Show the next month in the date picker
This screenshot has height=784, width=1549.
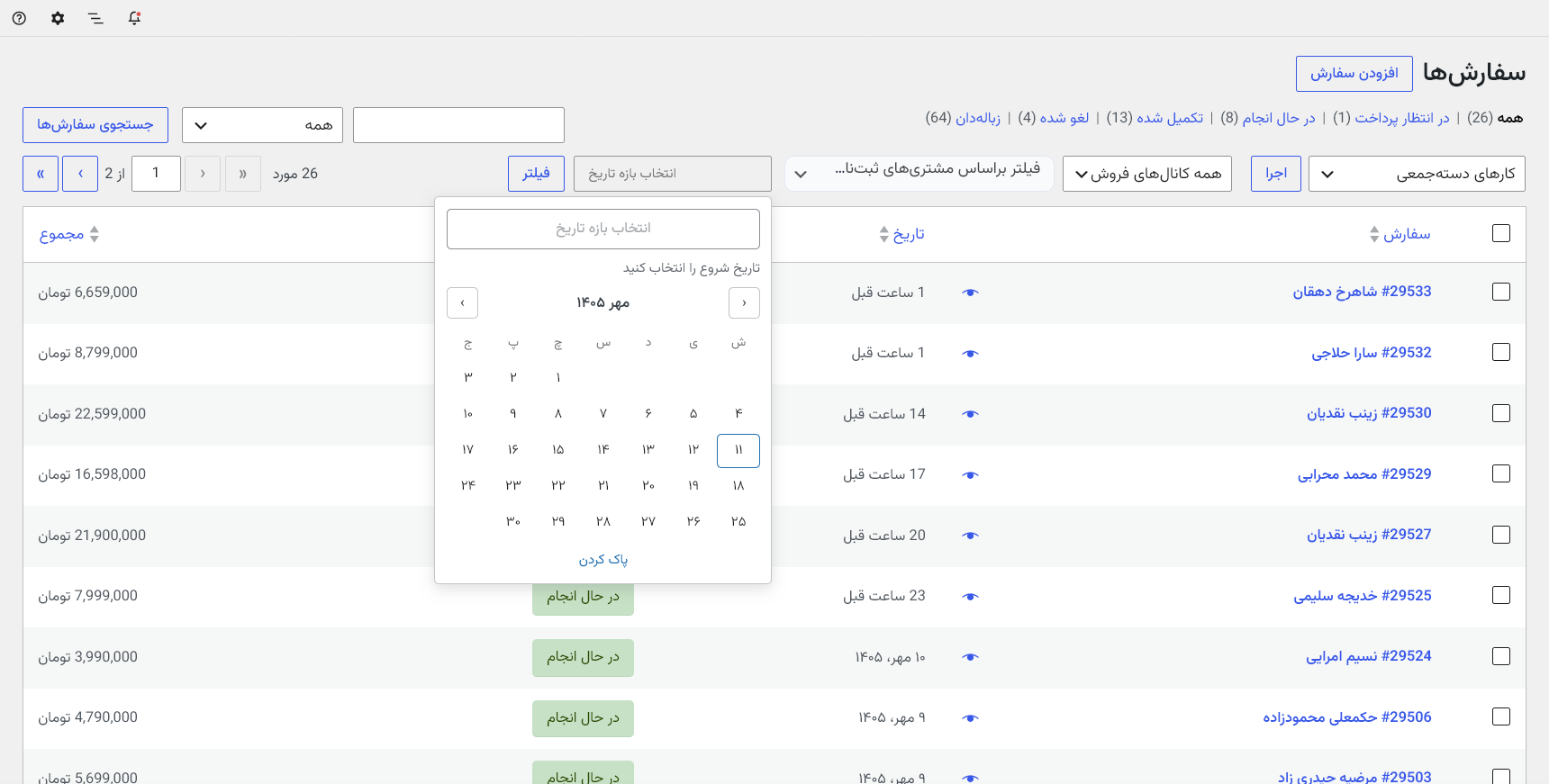[x=462, y=302]
